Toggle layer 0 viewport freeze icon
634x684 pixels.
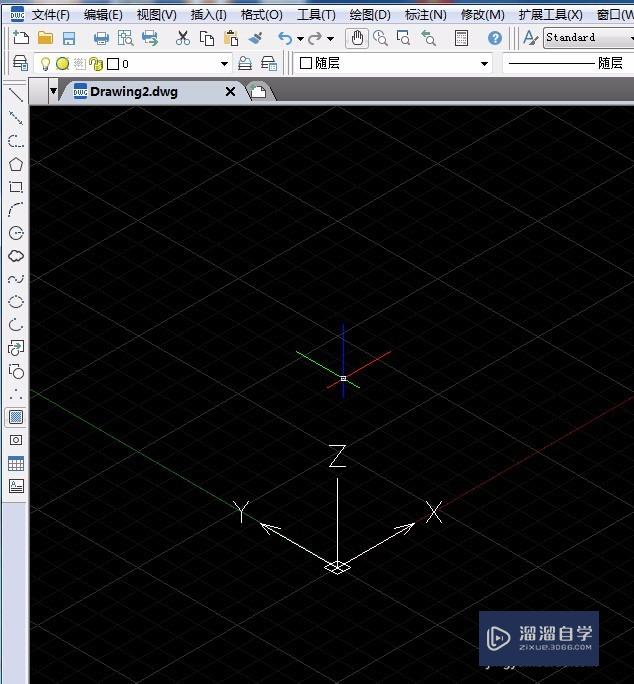[x=79, y=64]
